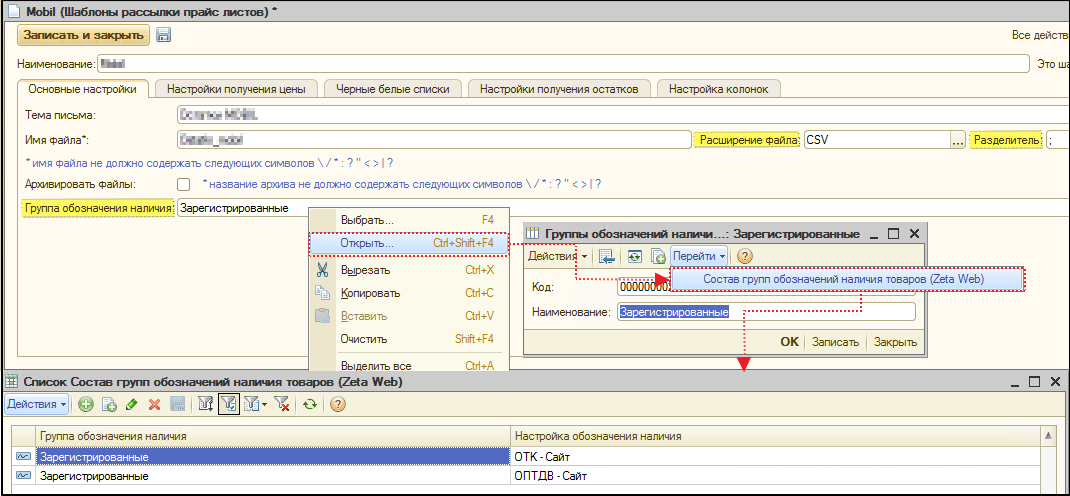Screen dimensions: 1070x496
Task: Select ОТК - Сайт cell
Action: (x=775, y=456)
